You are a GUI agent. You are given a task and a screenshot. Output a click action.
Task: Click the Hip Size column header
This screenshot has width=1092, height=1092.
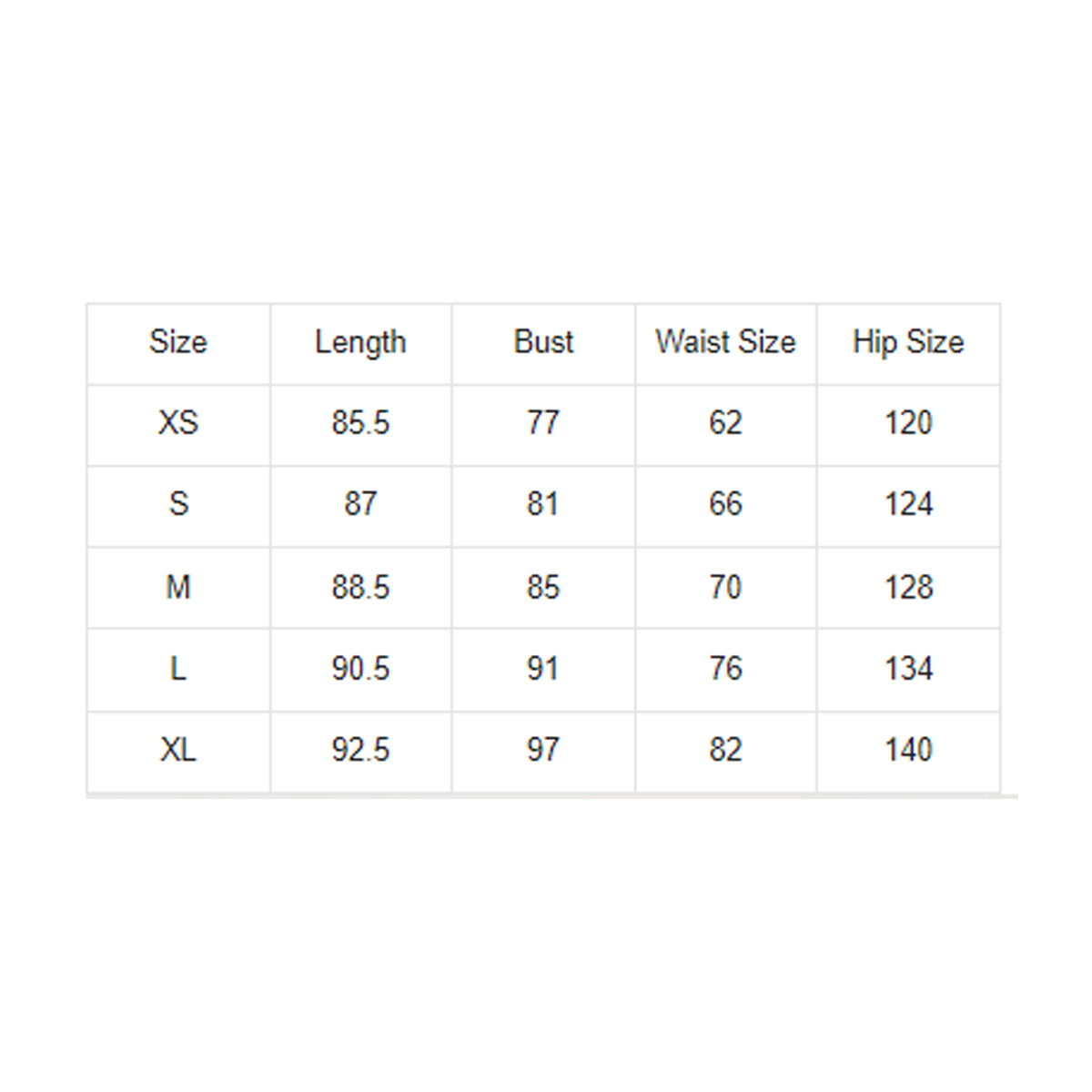908,342
